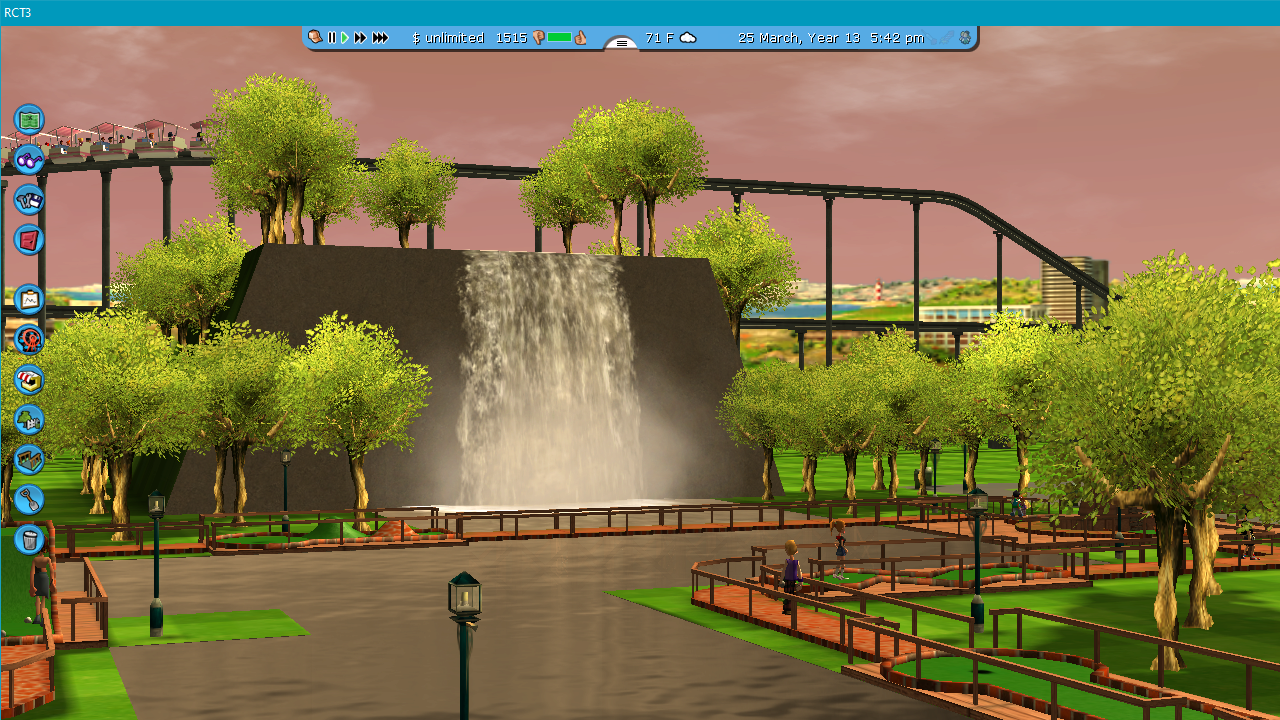Set the game speed to triple fast forward
Viewport: 1280px width, 720px height.
[x=380, y=38]
